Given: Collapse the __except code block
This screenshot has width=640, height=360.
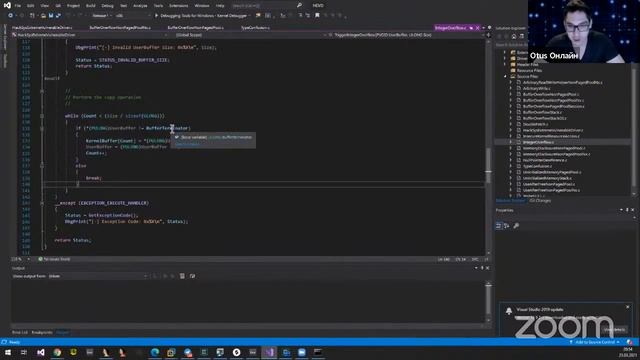Looking at the screenshot, I should click(x=42, y=203).
